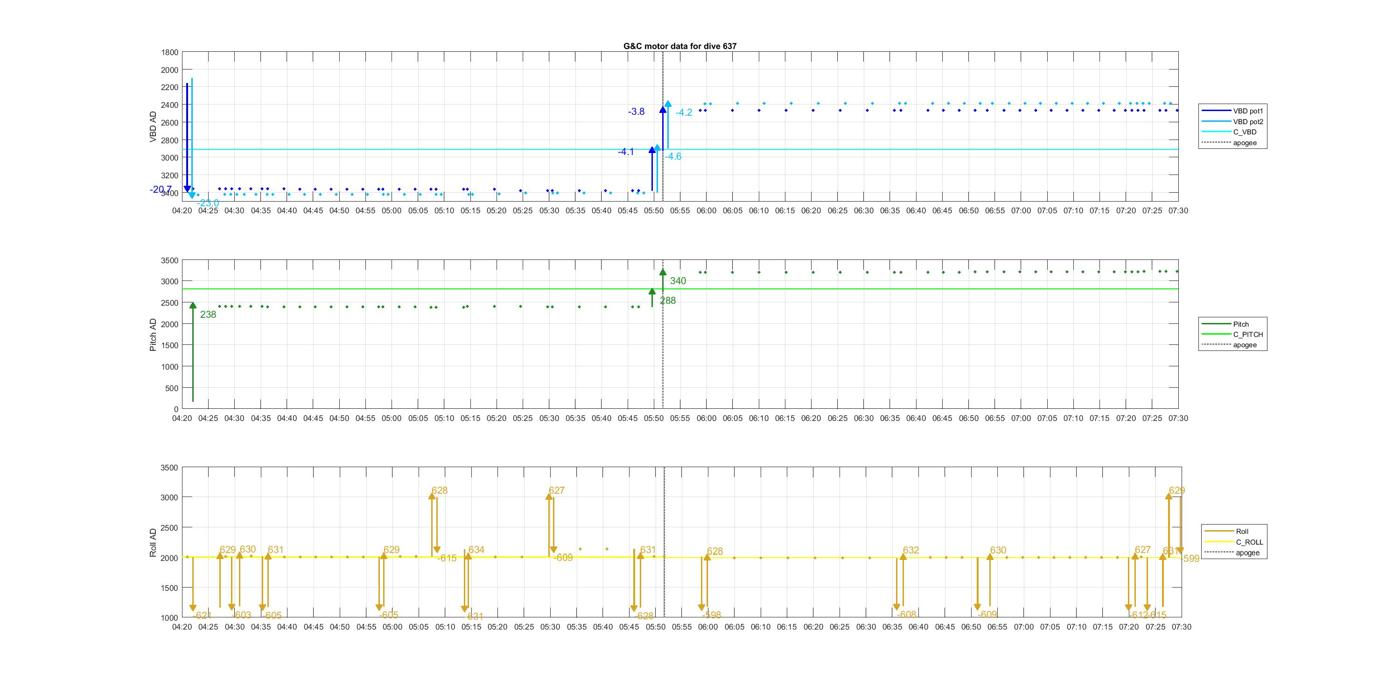Viewport: 1400px width, 693px height.
Task: Select the 'C_ROLL' legend entry
Action: pyautogui.click(x=1234, y=542)
